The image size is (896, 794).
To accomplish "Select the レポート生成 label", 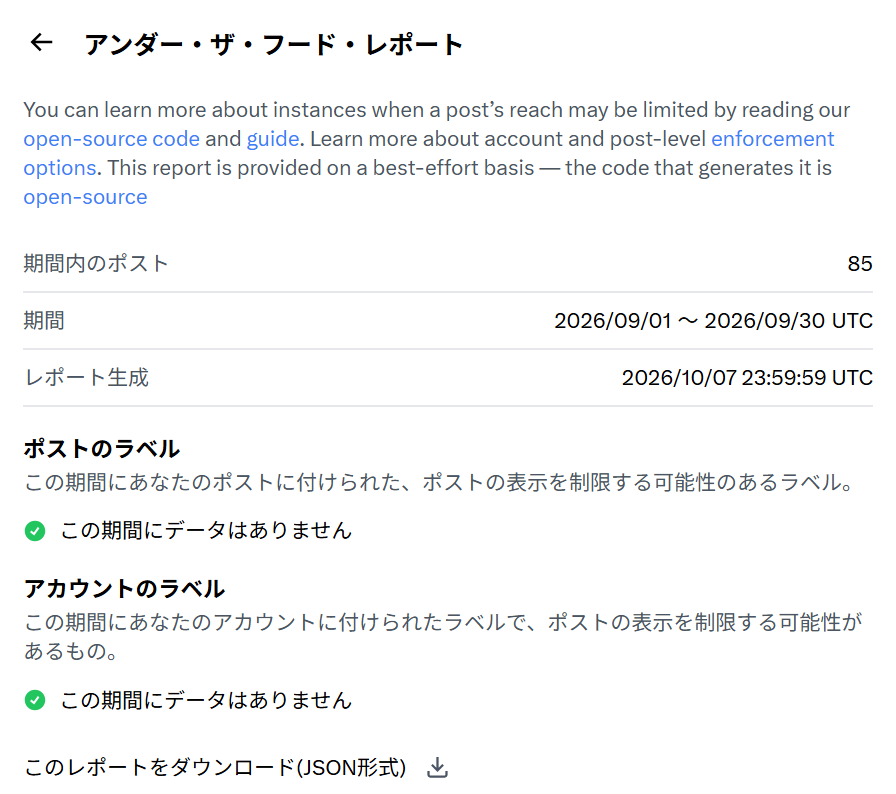I will pyautogui.click(x=86, y=378).
